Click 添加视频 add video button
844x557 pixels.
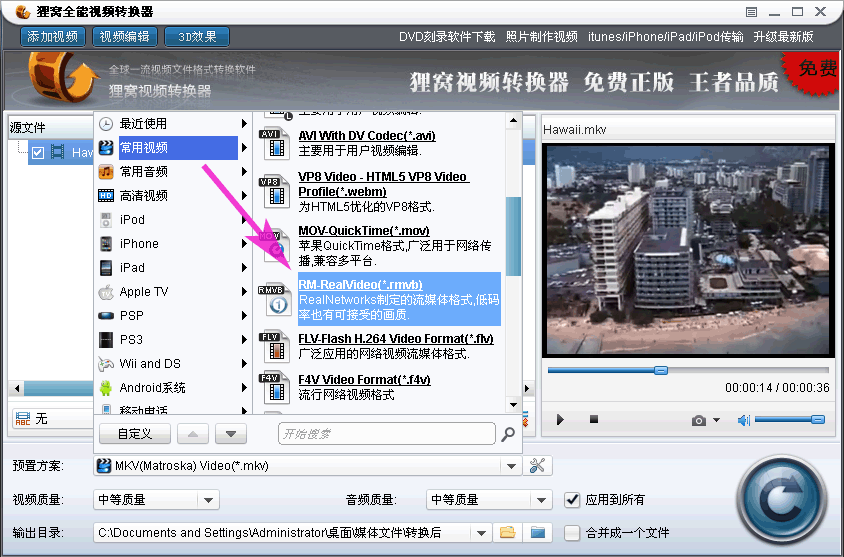53,37
